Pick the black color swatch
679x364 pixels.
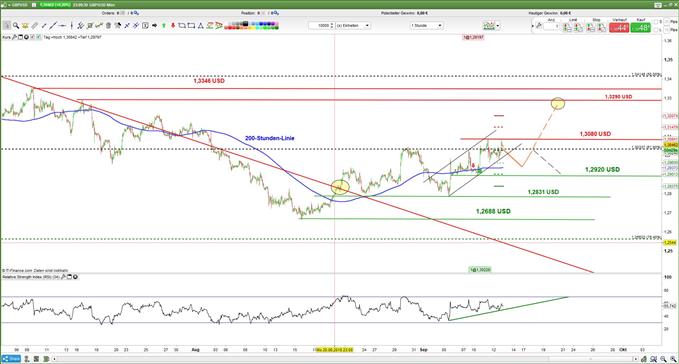[245, 24]
